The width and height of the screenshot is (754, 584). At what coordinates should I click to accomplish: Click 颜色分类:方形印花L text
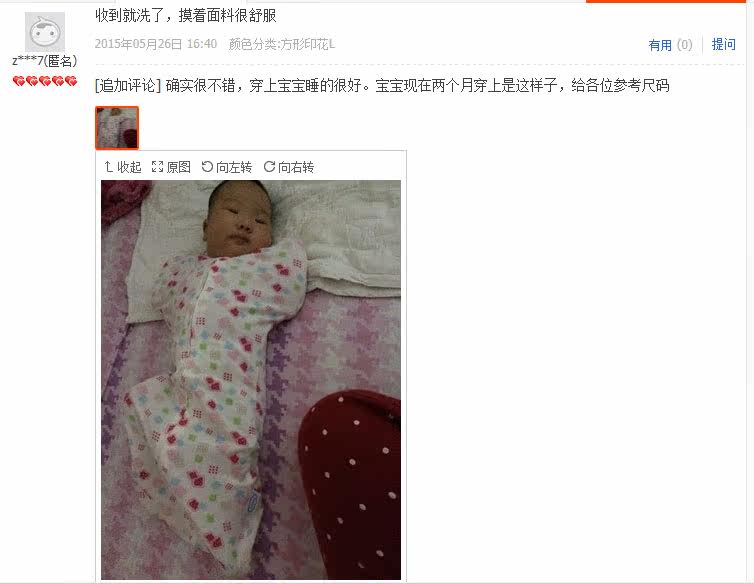click(282, 44)
